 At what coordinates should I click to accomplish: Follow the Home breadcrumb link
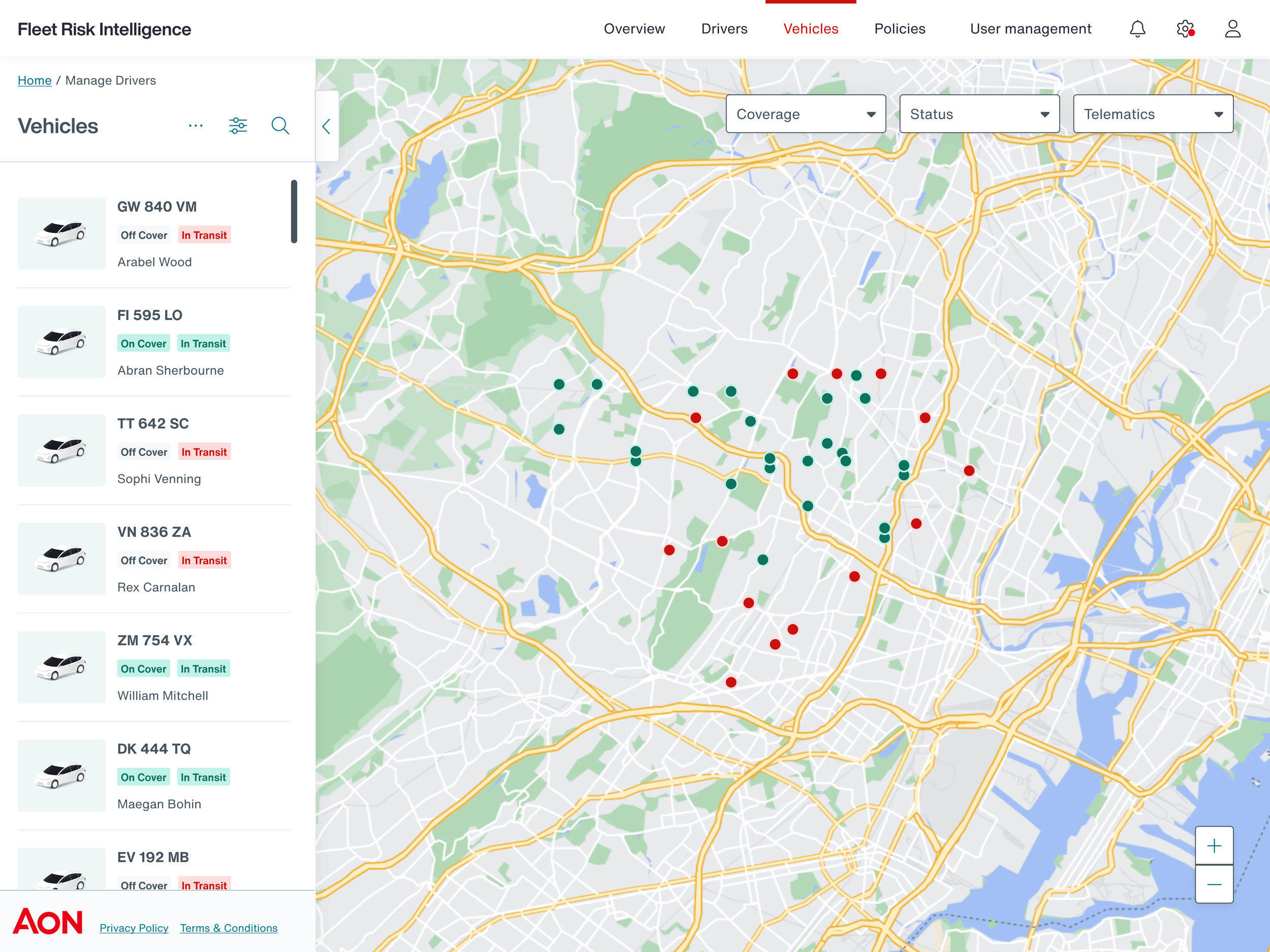(35, 80)
